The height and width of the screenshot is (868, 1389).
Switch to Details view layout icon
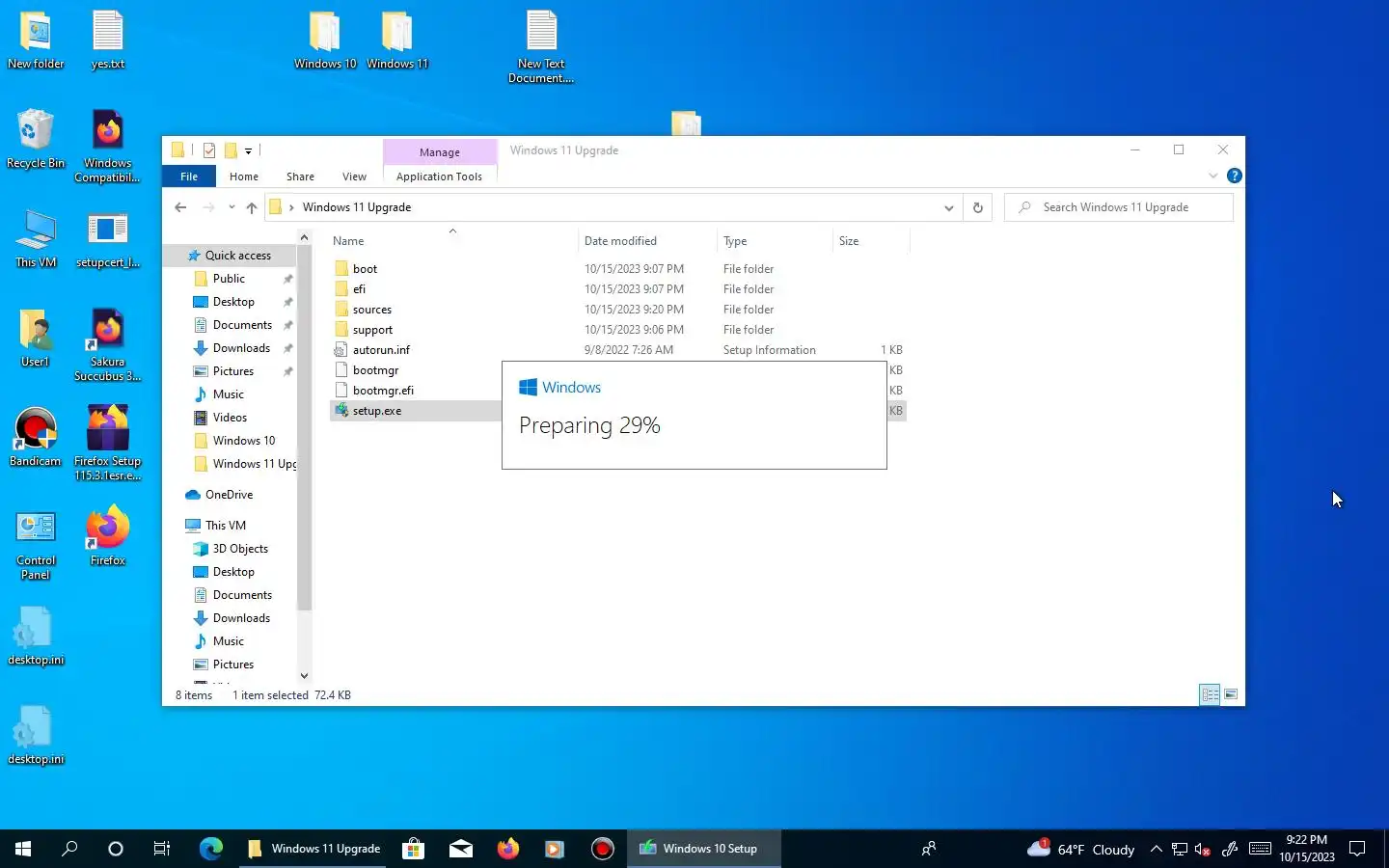click(x=1210, y=694)
